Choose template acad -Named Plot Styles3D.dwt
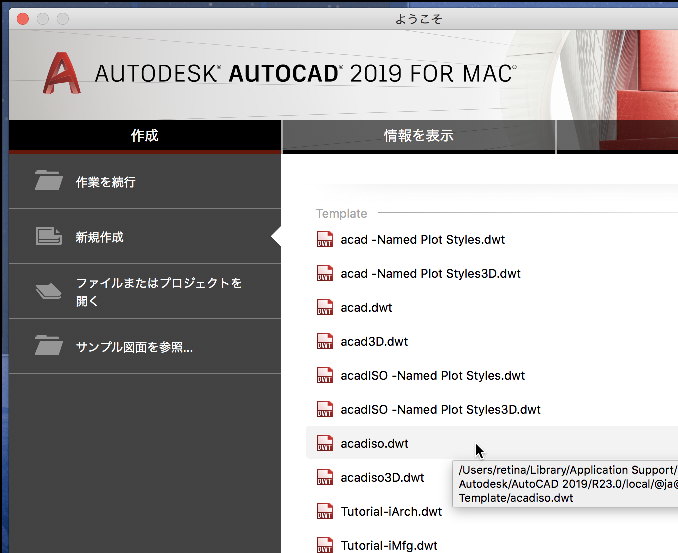 point(430,274)
